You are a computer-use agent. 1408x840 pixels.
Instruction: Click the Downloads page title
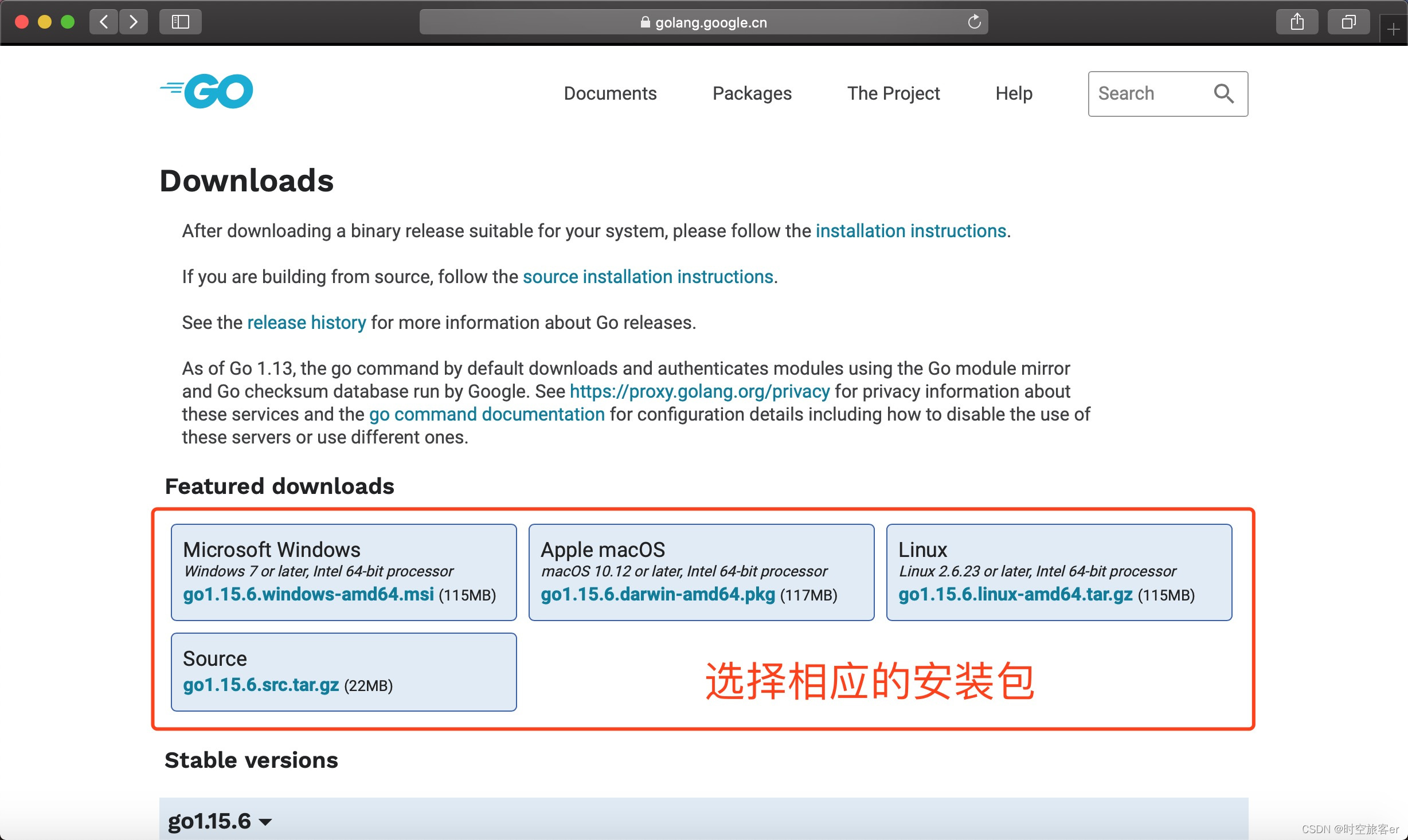(x=247, y=180)
